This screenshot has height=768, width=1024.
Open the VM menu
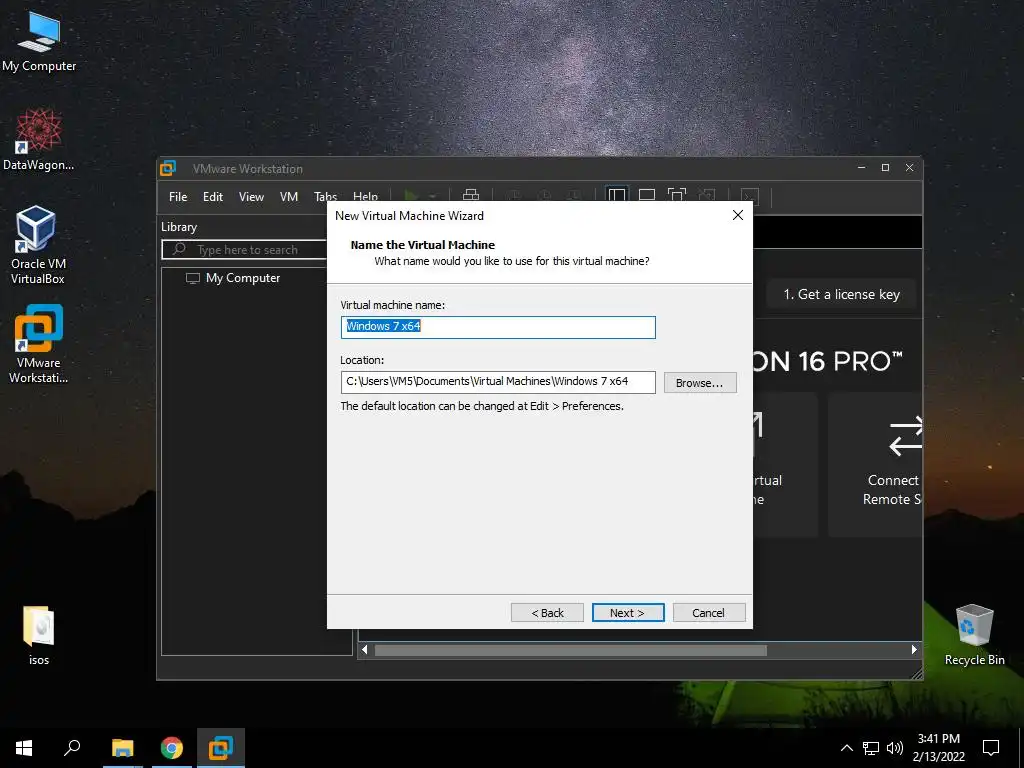pyautogui.click(x=289, y=197)
